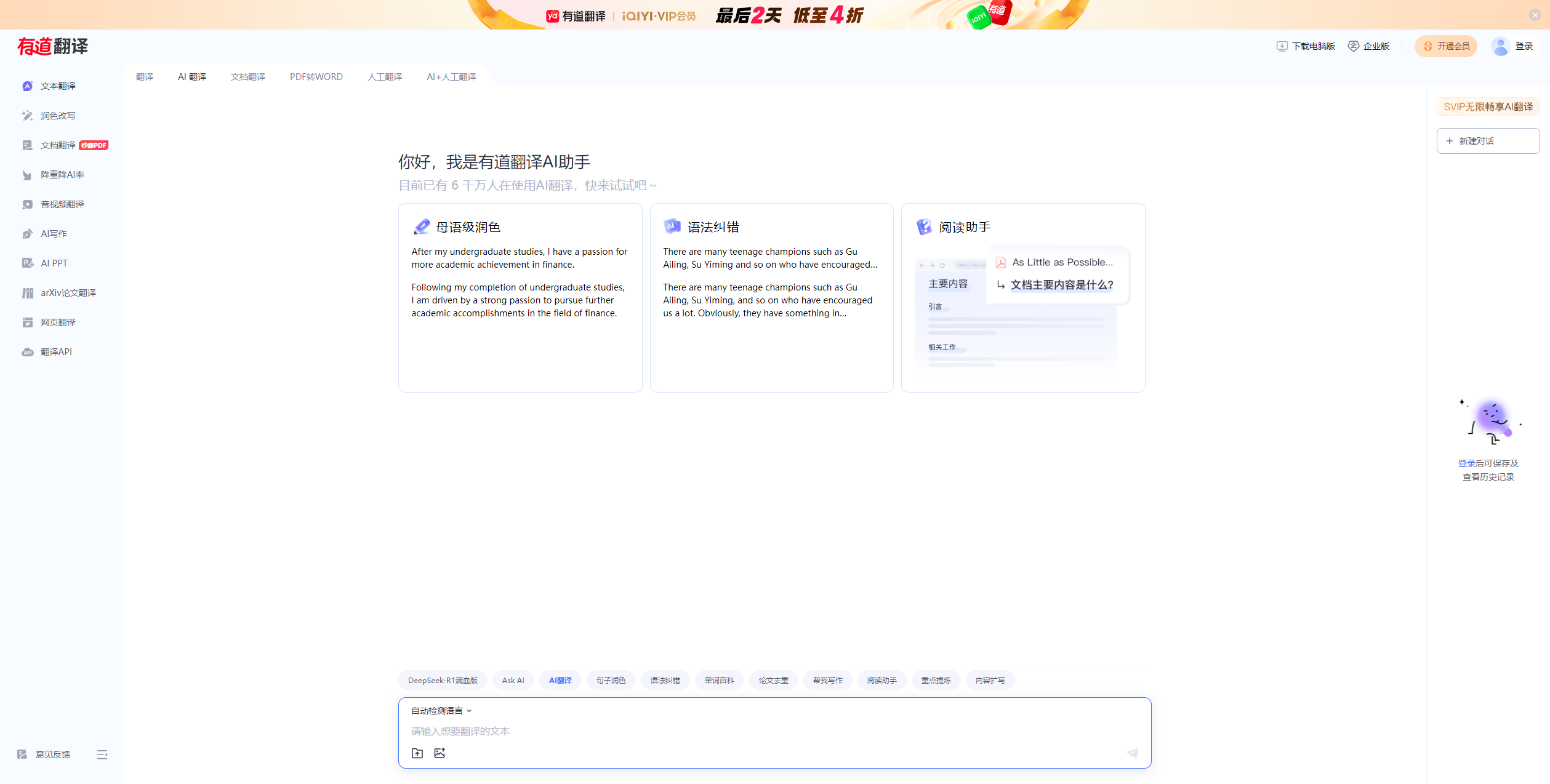Viewport: 1550px width, 784px height.
Task: Select 音视频翻译 in the sidebar
Action: click(x=62, y=204)
